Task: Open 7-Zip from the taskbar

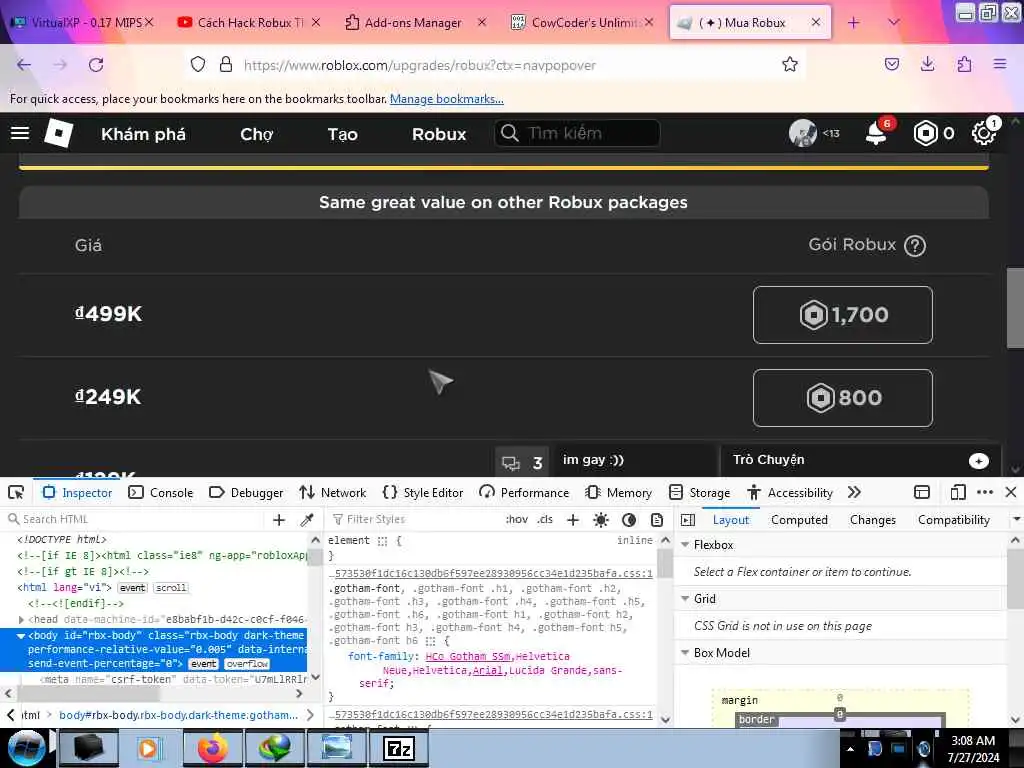Action: click(399, 748)
